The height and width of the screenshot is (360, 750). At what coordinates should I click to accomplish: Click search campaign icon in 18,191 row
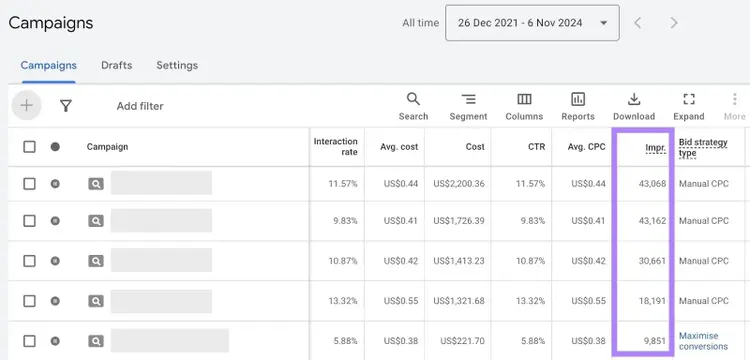coord(96,301)
